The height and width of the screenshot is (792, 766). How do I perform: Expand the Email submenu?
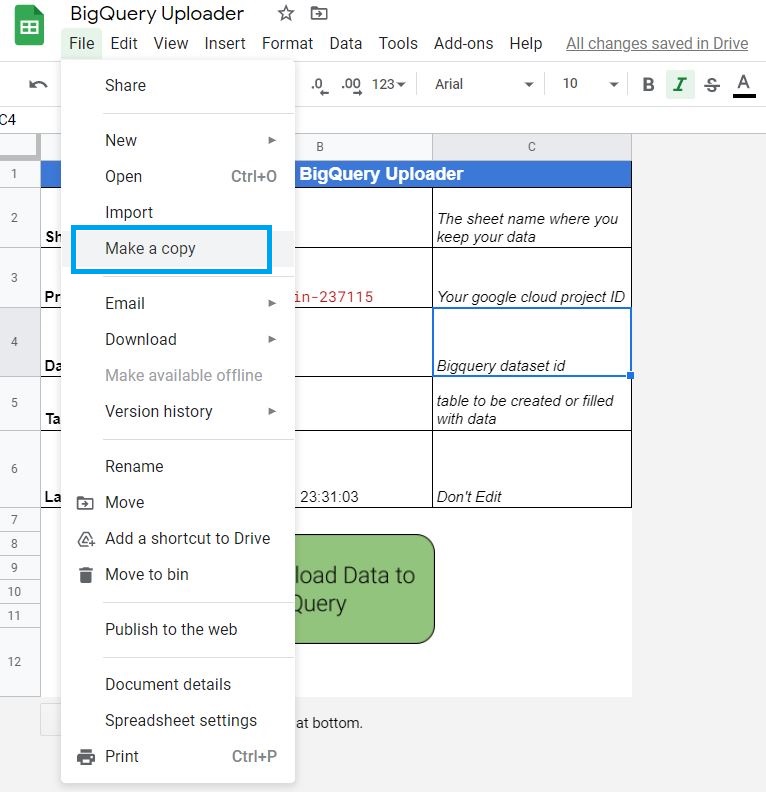pyautogui.click(x=272, y=303)
